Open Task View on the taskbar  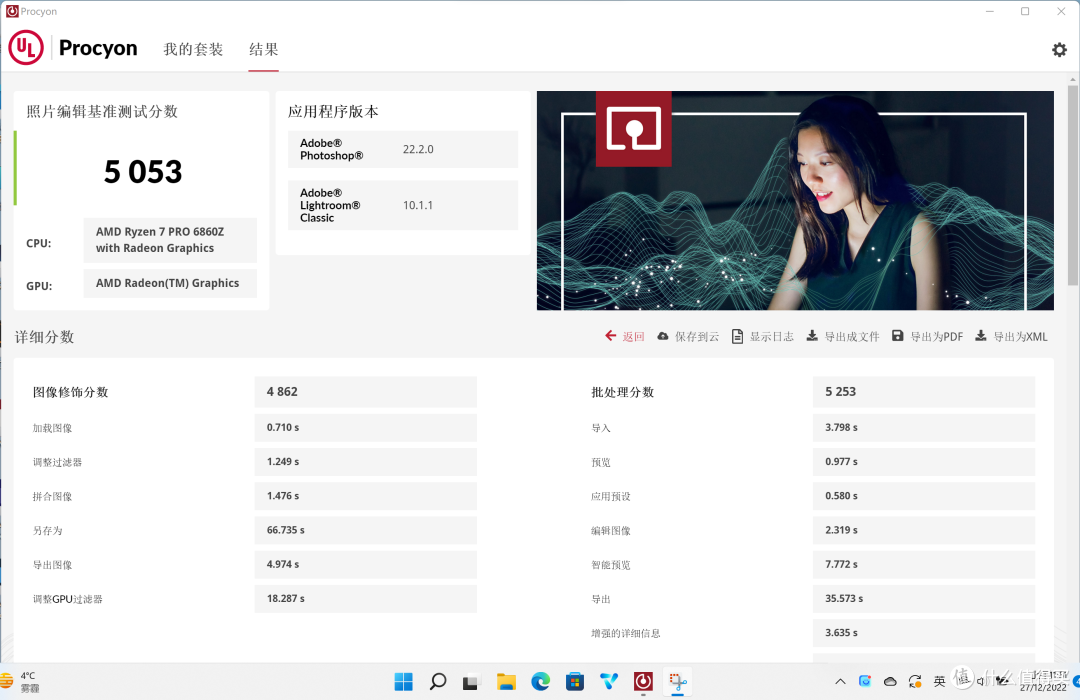pos(471,682)
